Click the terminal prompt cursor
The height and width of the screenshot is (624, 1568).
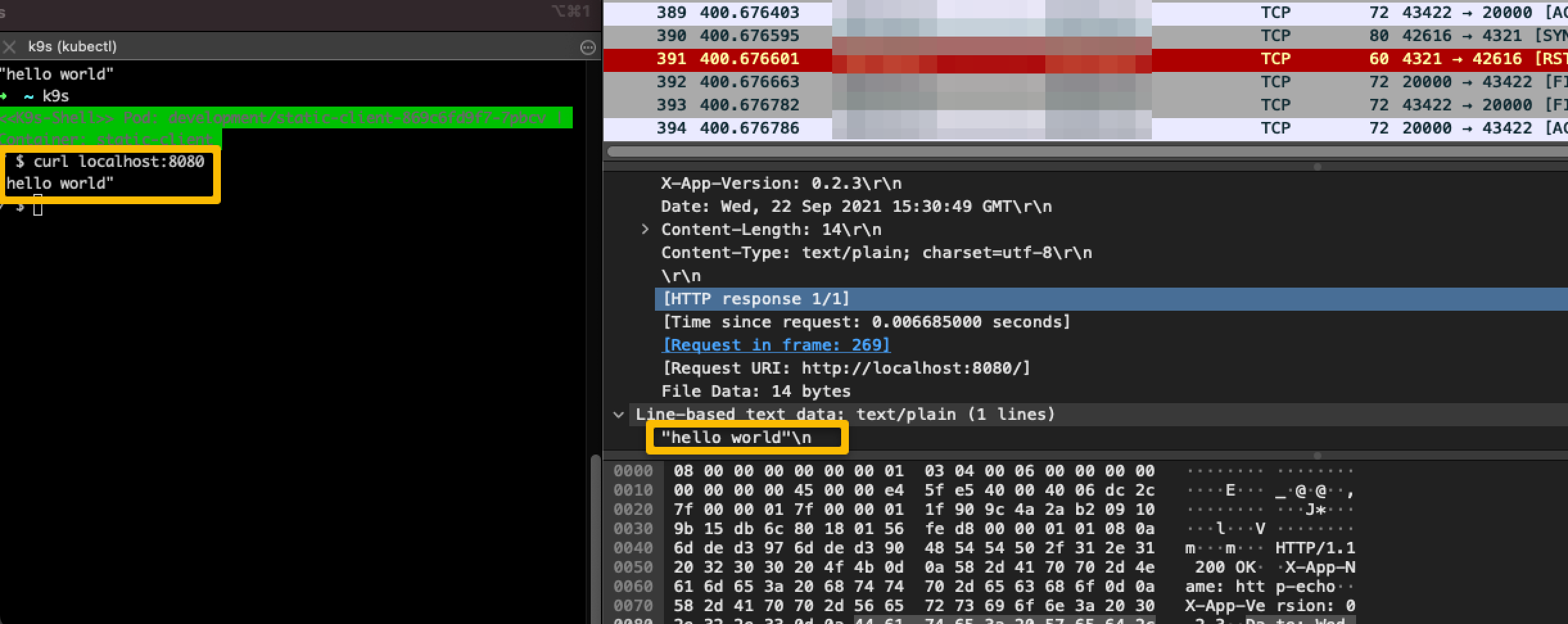click(x=38, y=207)
